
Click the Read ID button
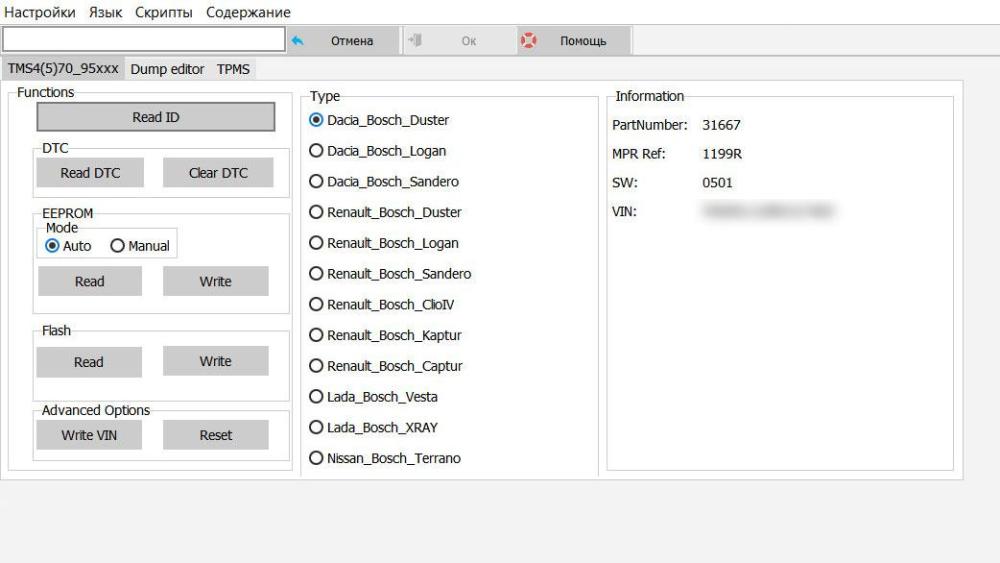click(156, 117)
